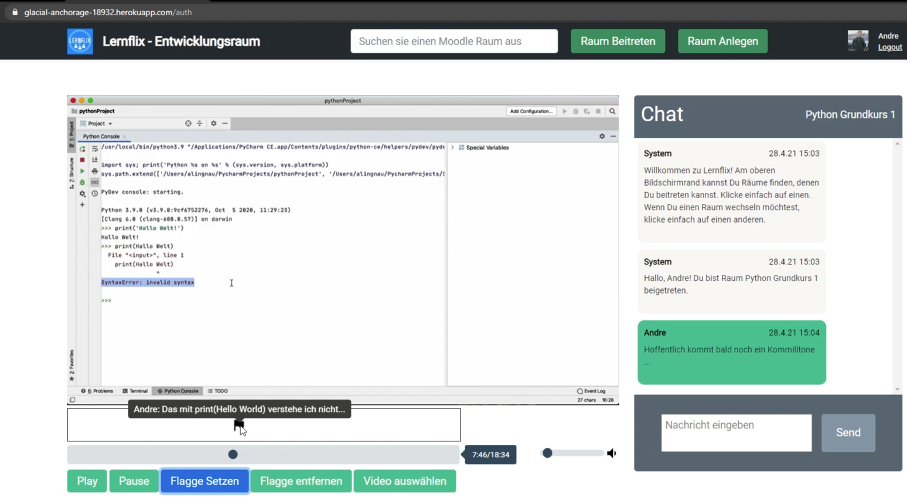Focus the Moodle Raum search field
Screen dimensions: 908x498
[454, 41]
